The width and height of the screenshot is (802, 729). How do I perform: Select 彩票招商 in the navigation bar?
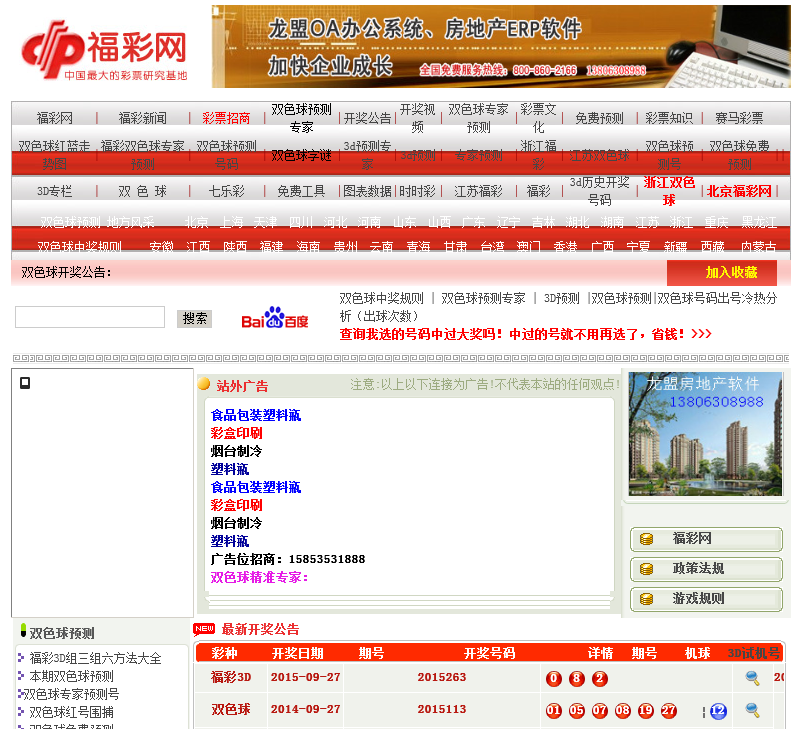click(226, 118)
